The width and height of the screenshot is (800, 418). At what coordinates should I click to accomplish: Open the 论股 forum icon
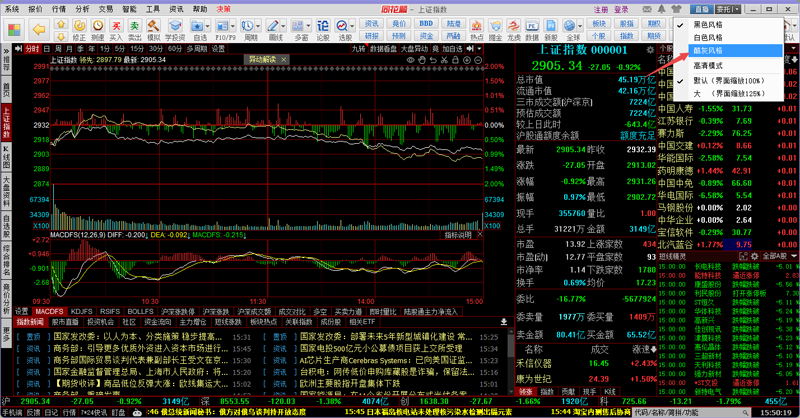(323, 26)
